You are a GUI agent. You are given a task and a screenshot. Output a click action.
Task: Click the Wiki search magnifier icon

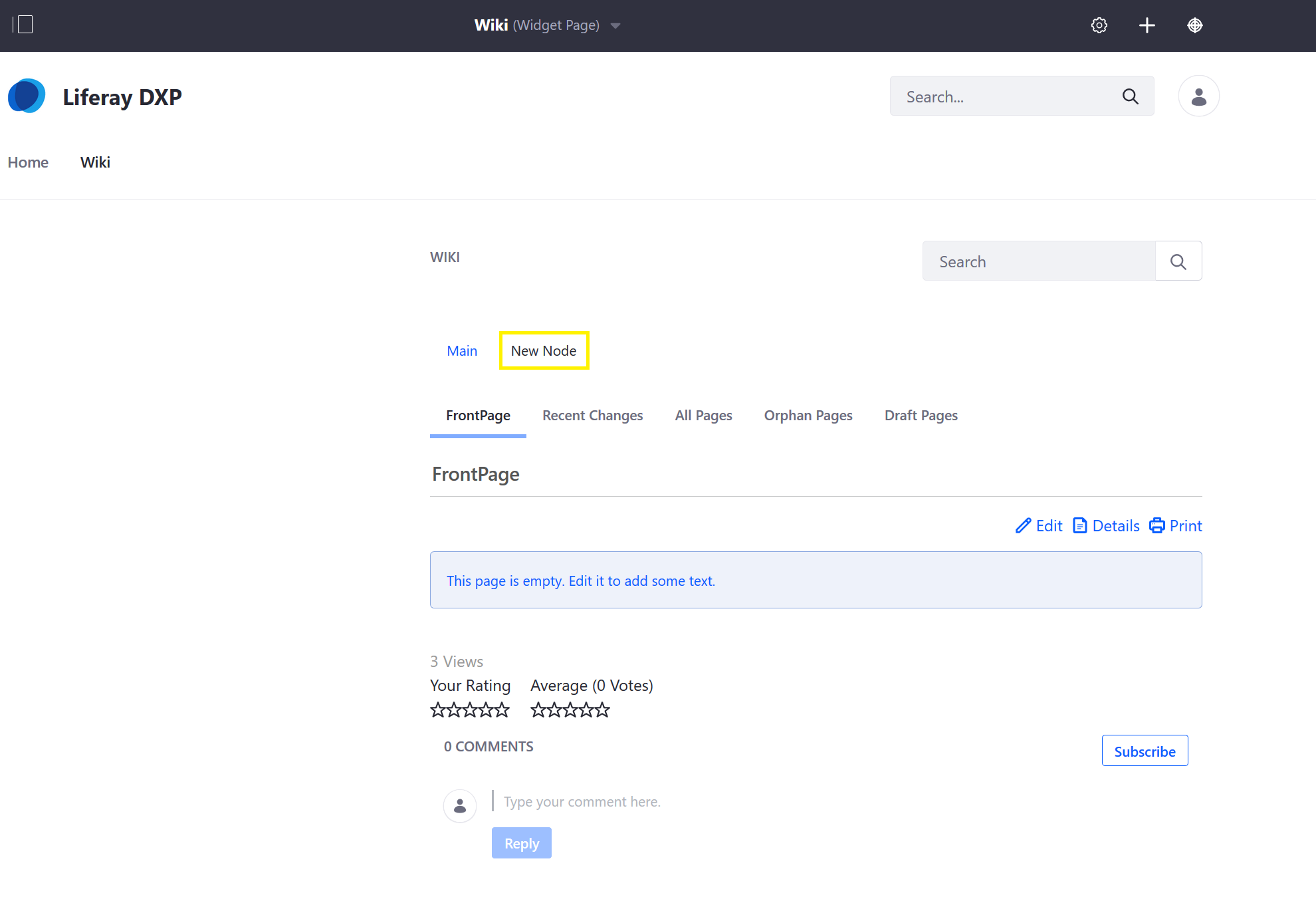click(1178, 261)
